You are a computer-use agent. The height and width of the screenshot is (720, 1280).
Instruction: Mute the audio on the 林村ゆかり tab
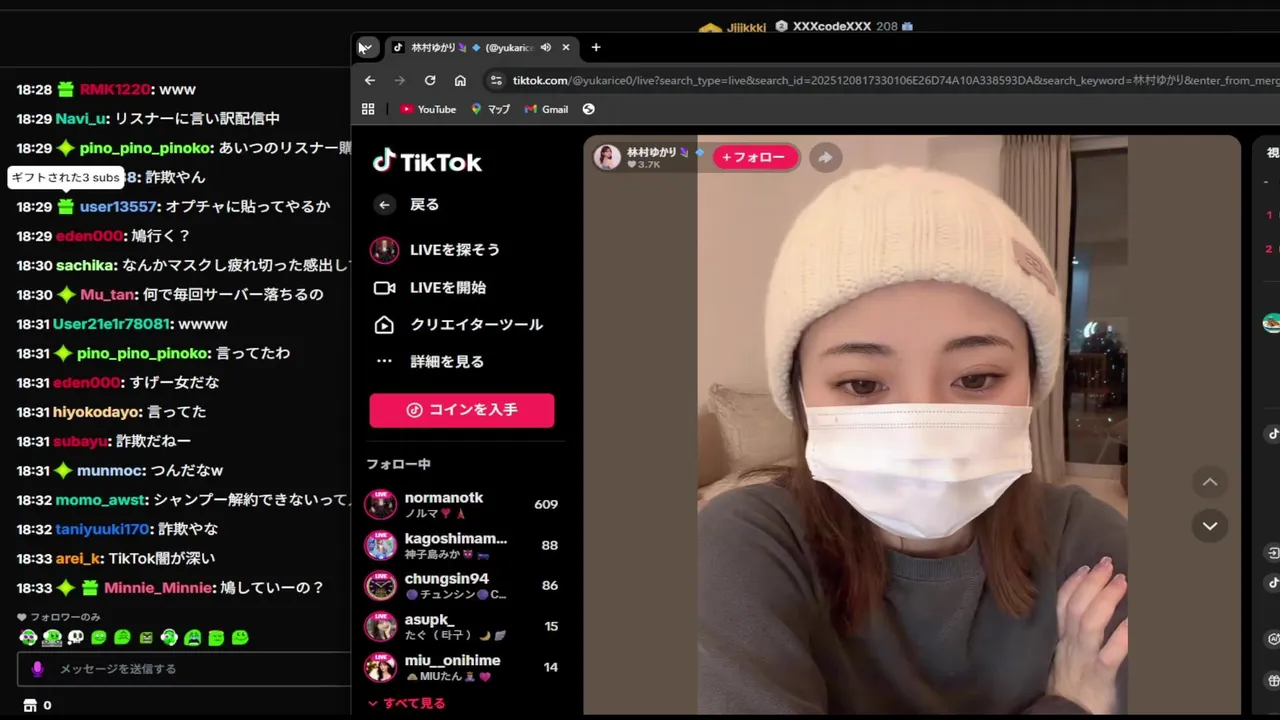(x=546, y=47)
